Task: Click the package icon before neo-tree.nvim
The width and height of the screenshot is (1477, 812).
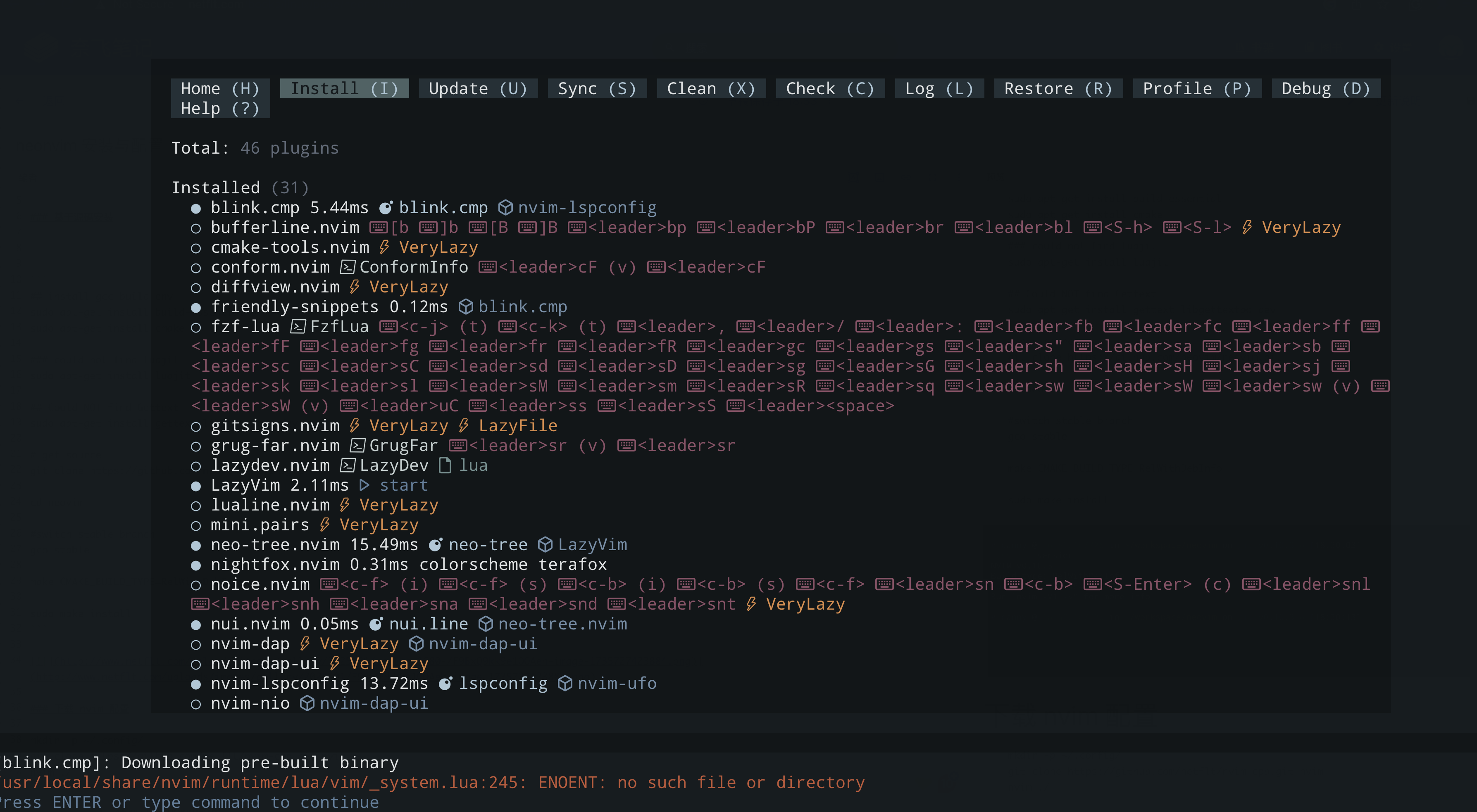Action: [x=486, y=624]
